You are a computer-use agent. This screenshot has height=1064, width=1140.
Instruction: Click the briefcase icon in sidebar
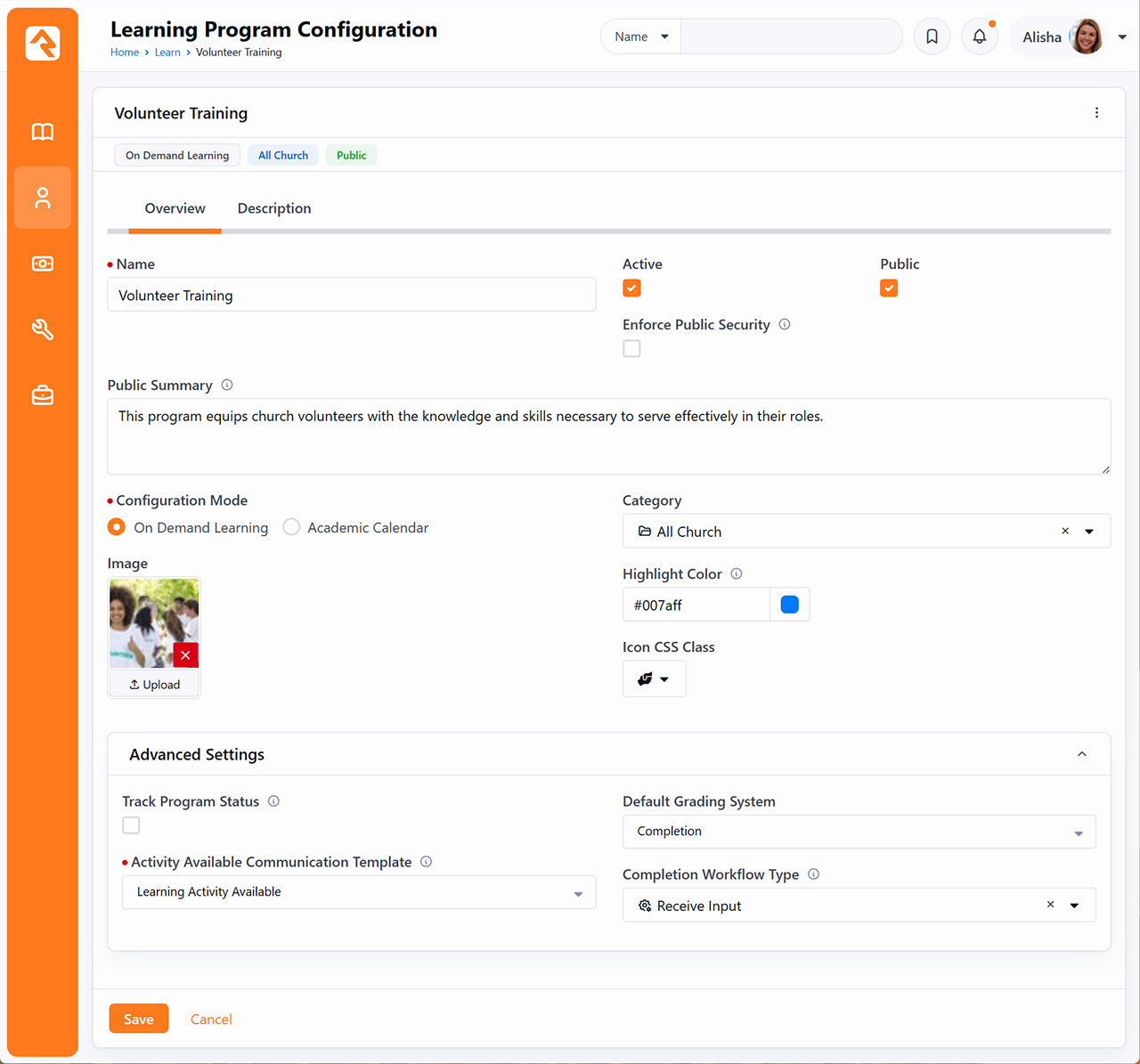pyautogui.click(x=43, y=395)
